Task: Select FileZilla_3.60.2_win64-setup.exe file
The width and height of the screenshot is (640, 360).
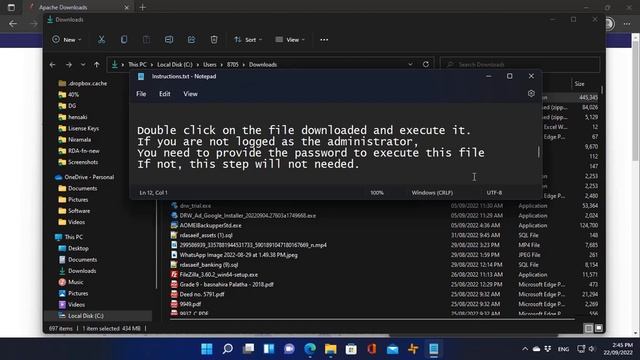Action: pyautogui.click(x=218, y=275)
